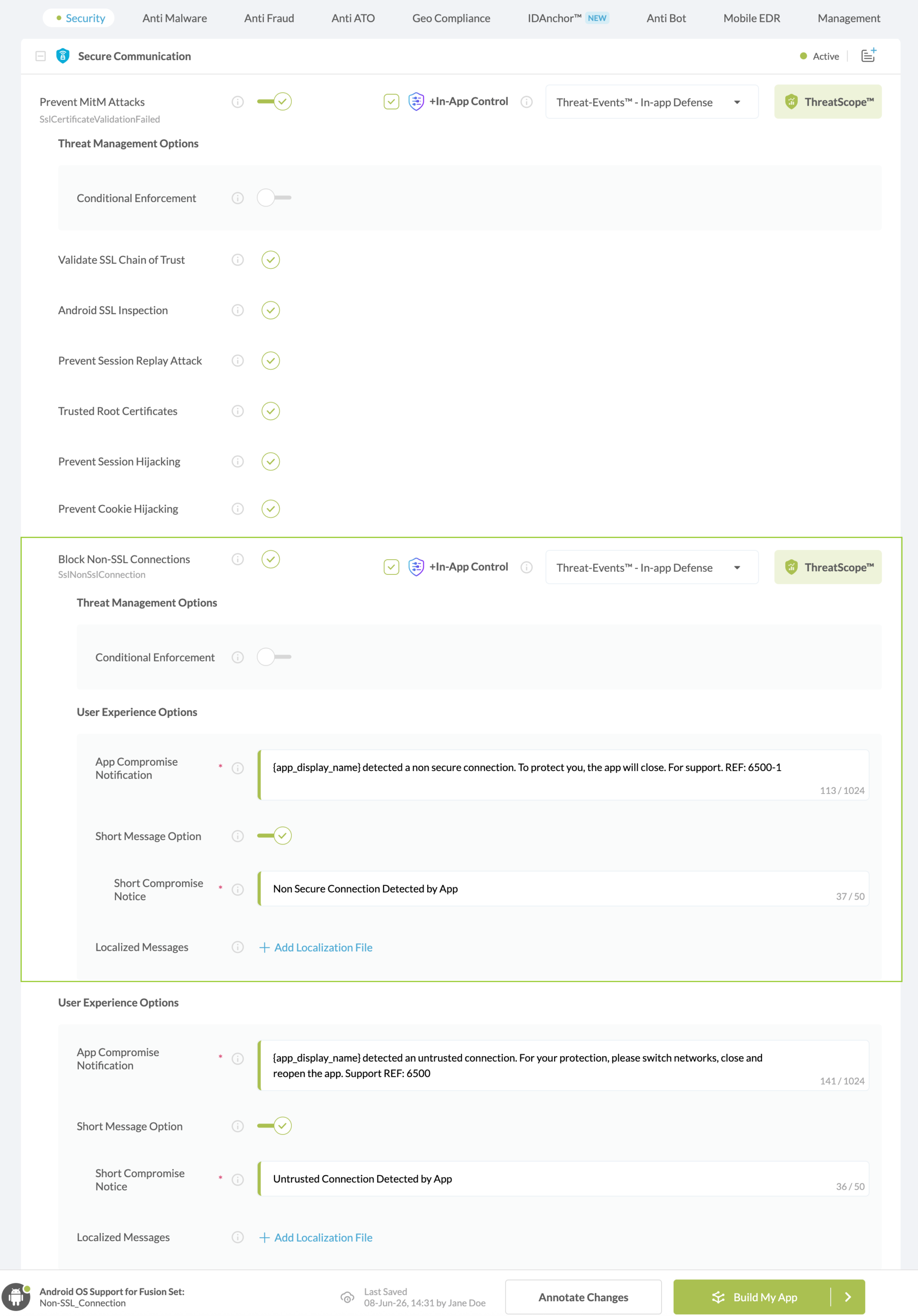Open info icon beside MitM In-App Control
The height and width of the screenshot is (1316, 918).
tap(526, 102)
